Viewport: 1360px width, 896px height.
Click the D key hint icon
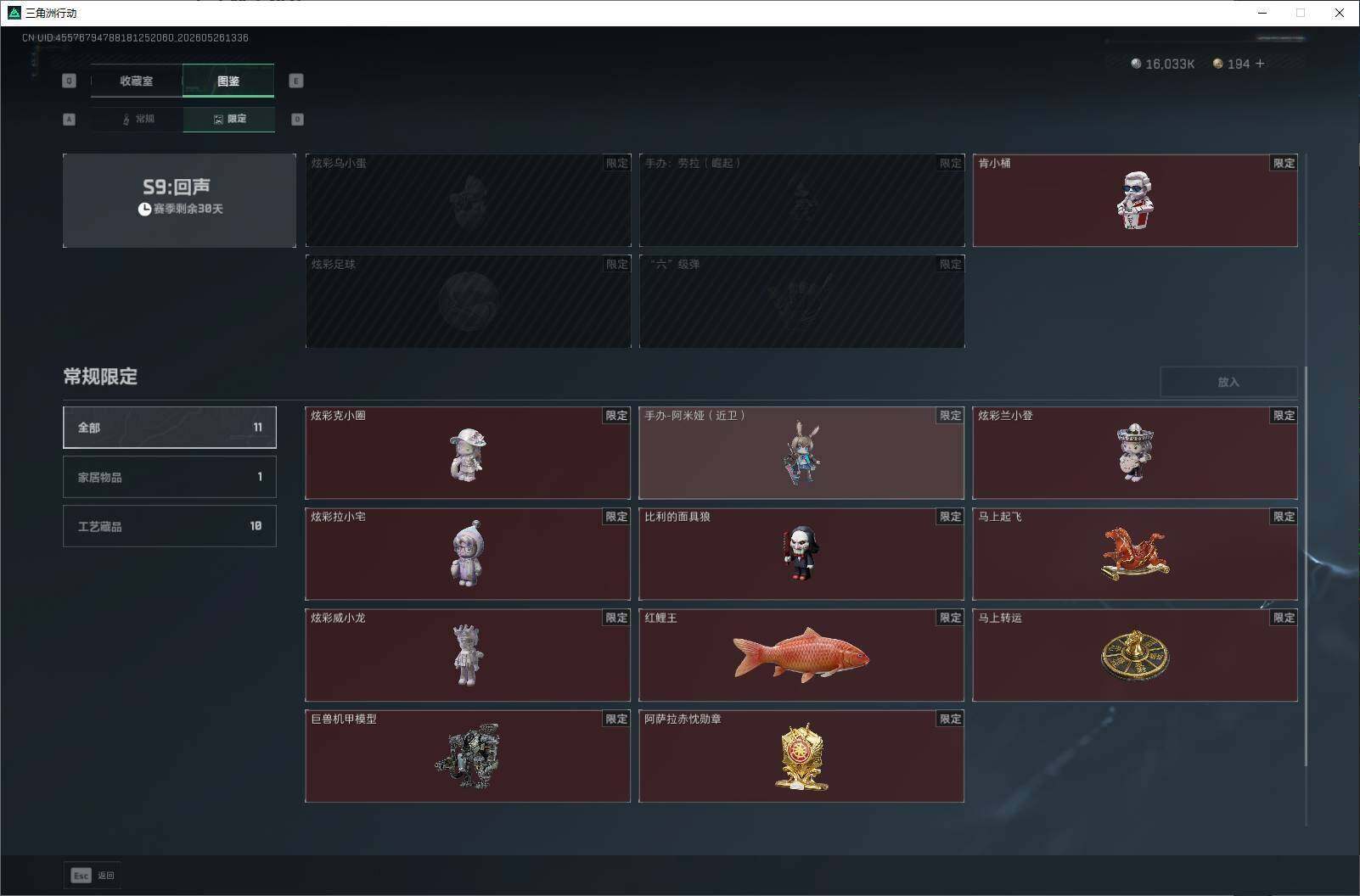pos(297,120)
